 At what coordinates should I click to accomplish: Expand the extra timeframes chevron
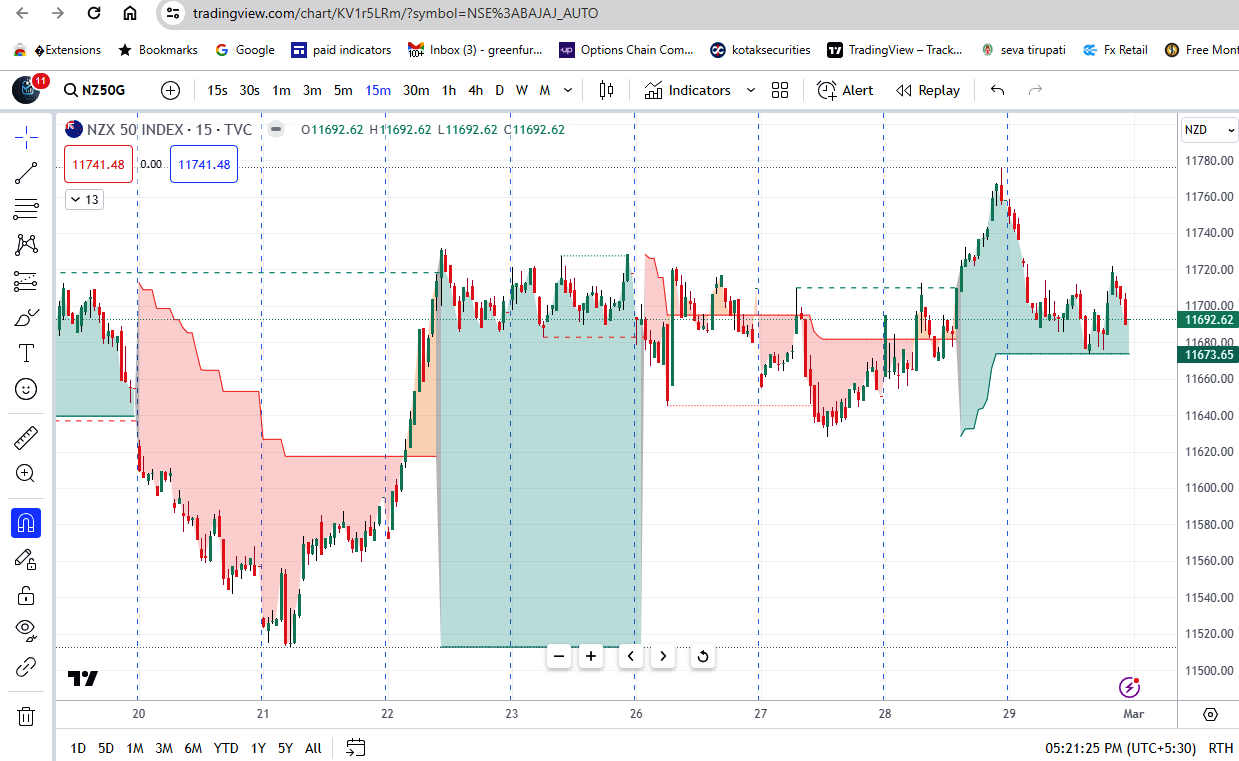[567, 90]
